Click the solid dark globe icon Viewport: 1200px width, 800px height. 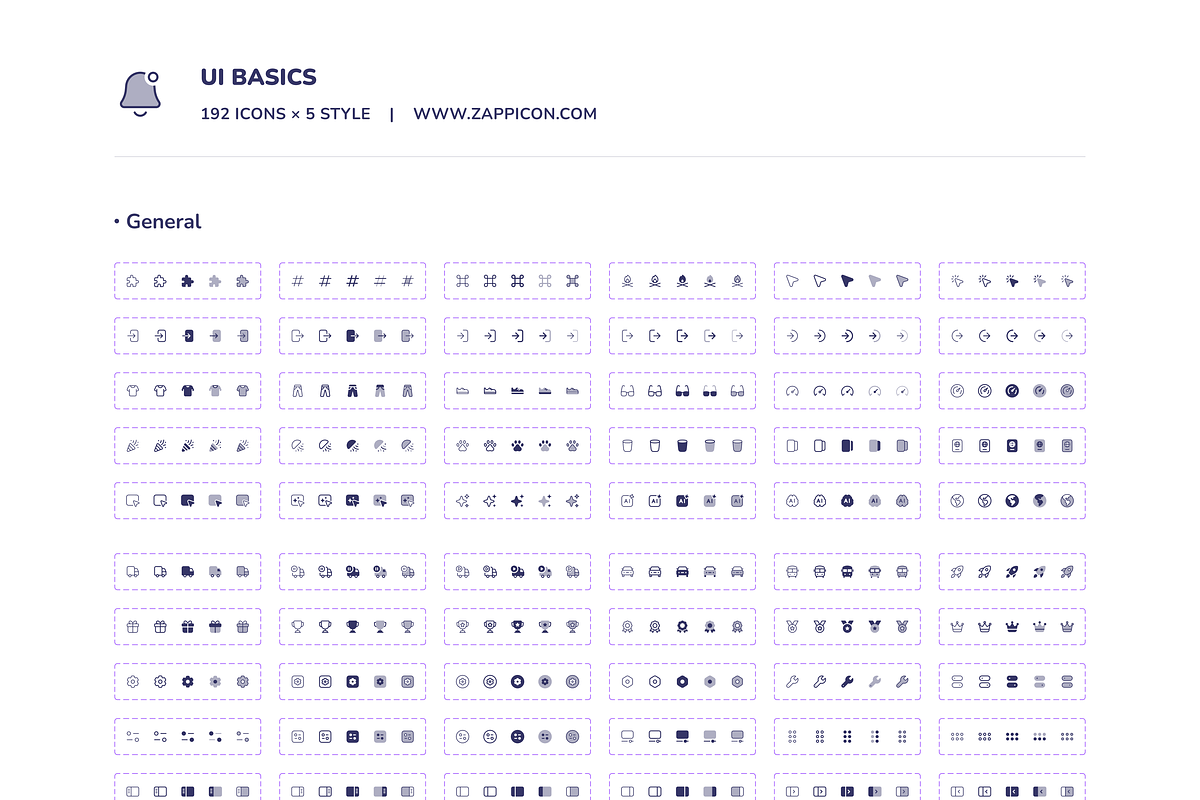coord(1012,501)
